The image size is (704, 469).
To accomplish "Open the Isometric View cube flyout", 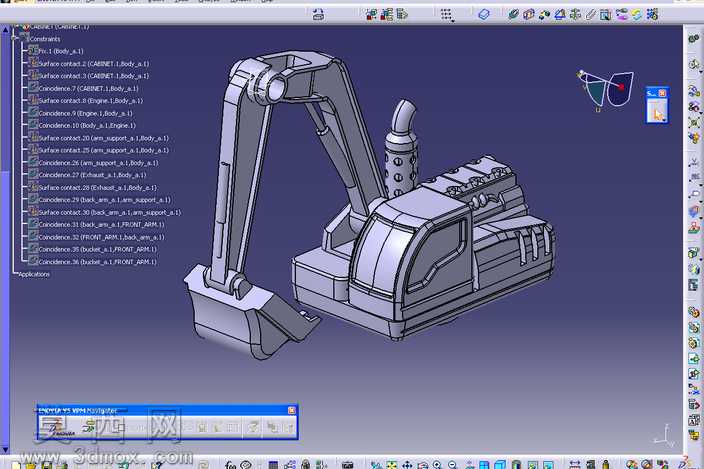I will [500, 465].
